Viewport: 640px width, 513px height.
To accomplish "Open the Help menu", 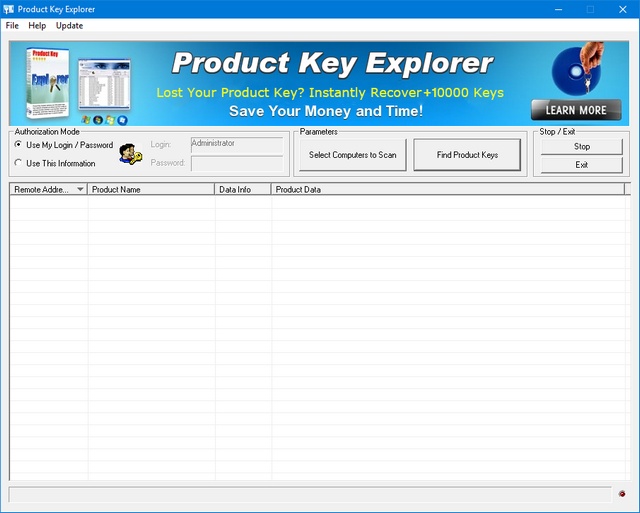I will click(37, 26).
